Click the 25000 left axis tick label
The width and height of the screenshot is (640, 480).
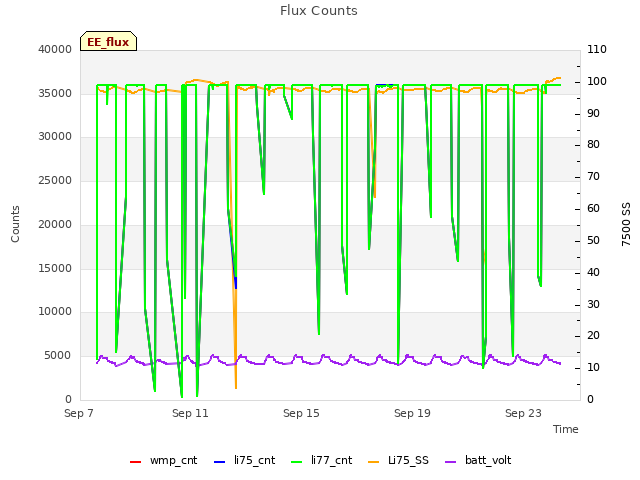[55, 180]
